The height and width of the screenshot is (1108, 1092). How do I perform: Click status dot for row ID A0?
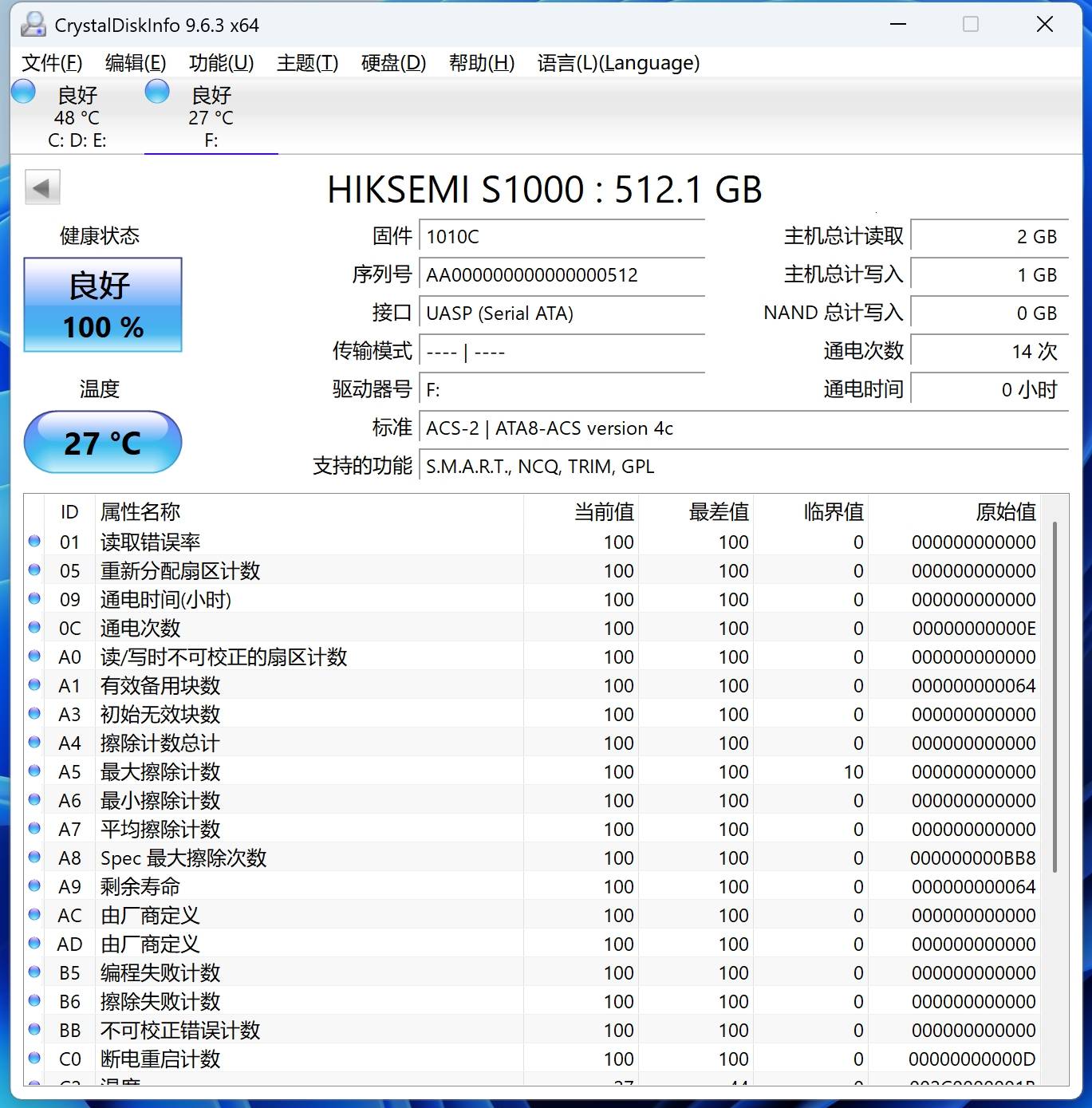coord(34,656)
